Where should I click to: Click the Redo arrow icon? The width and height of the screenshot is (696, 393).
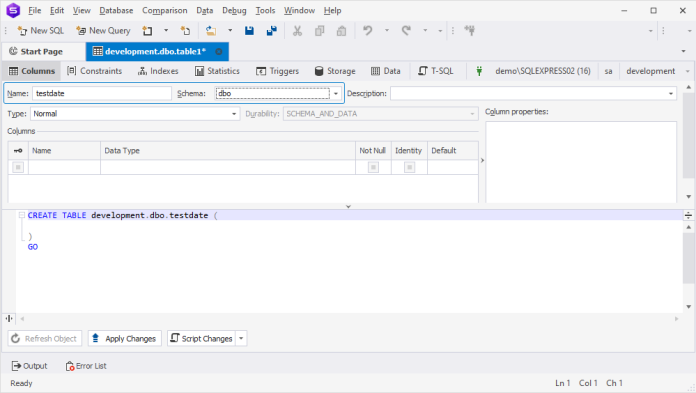point(406,31)
